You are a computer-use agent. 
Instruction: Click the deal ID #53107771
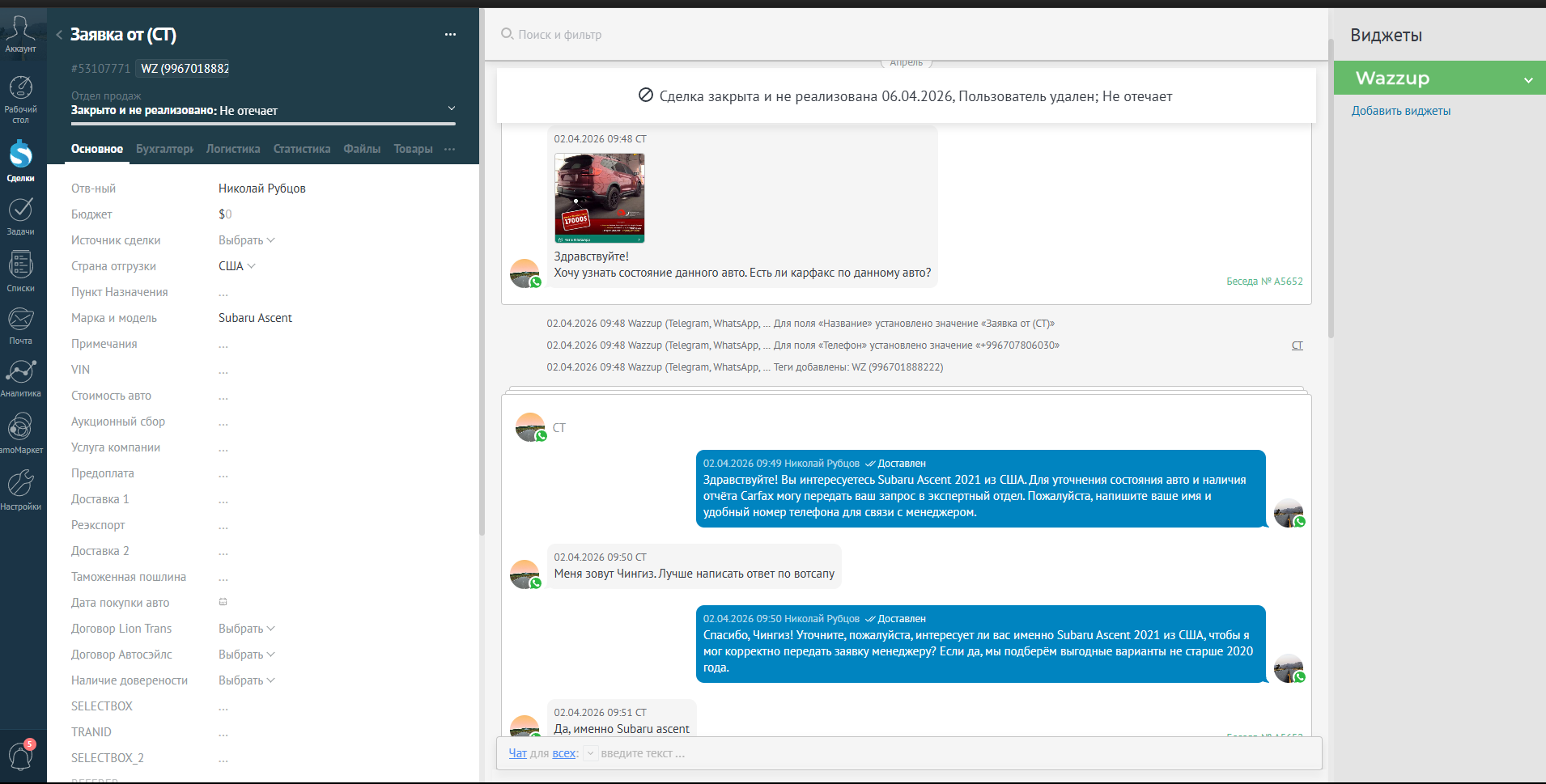pyautogui.click(x=100, y=69)
